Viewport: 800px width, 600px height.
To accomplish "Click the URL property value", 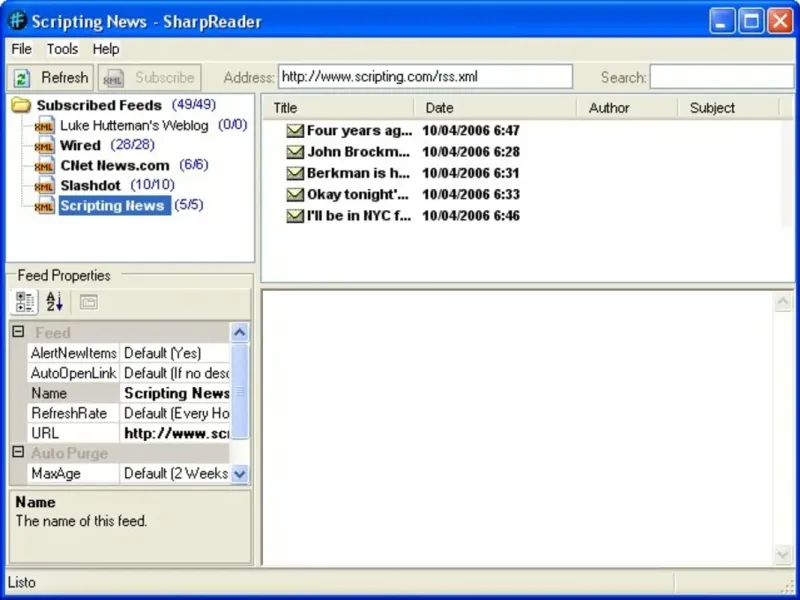I will click(x=176, y=433).
